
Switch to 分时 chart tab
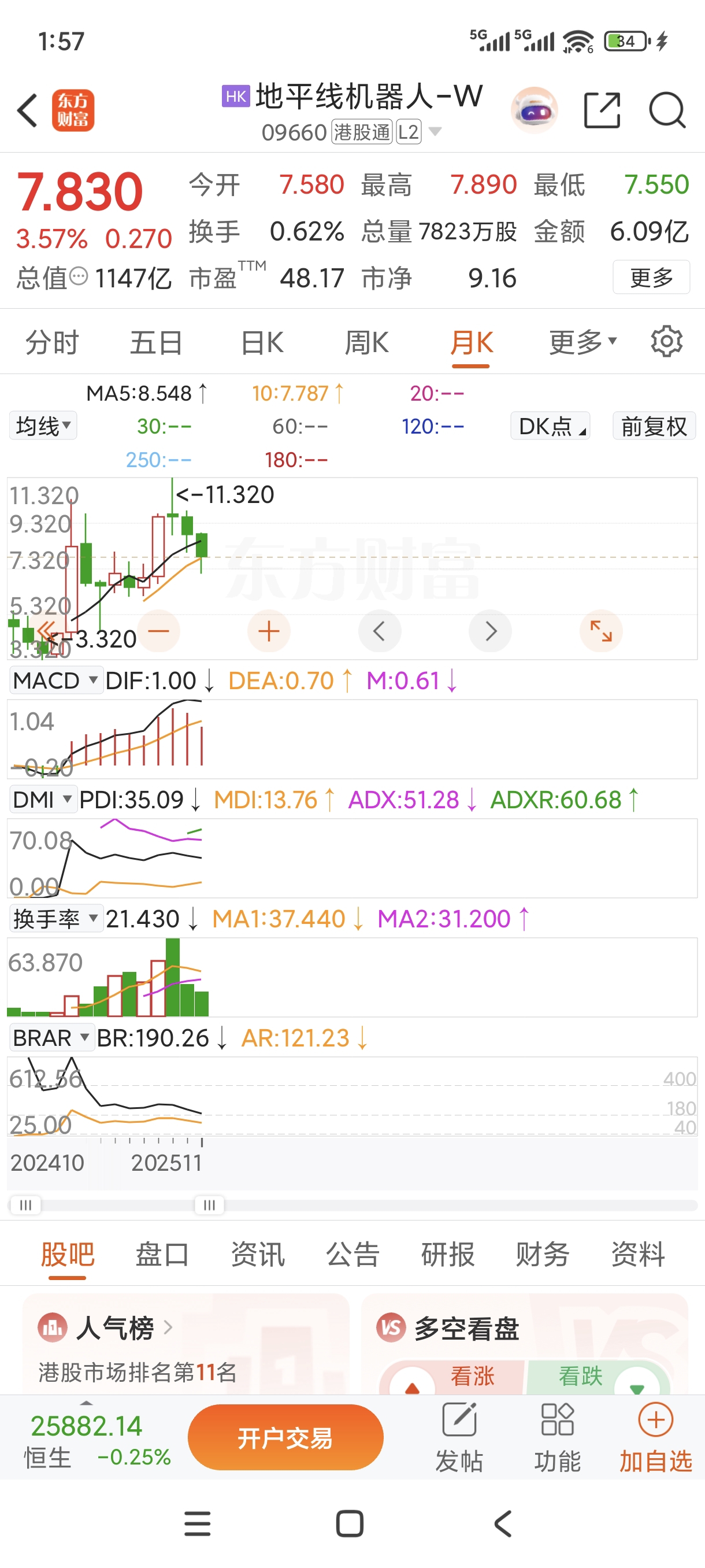pos(53,342)
